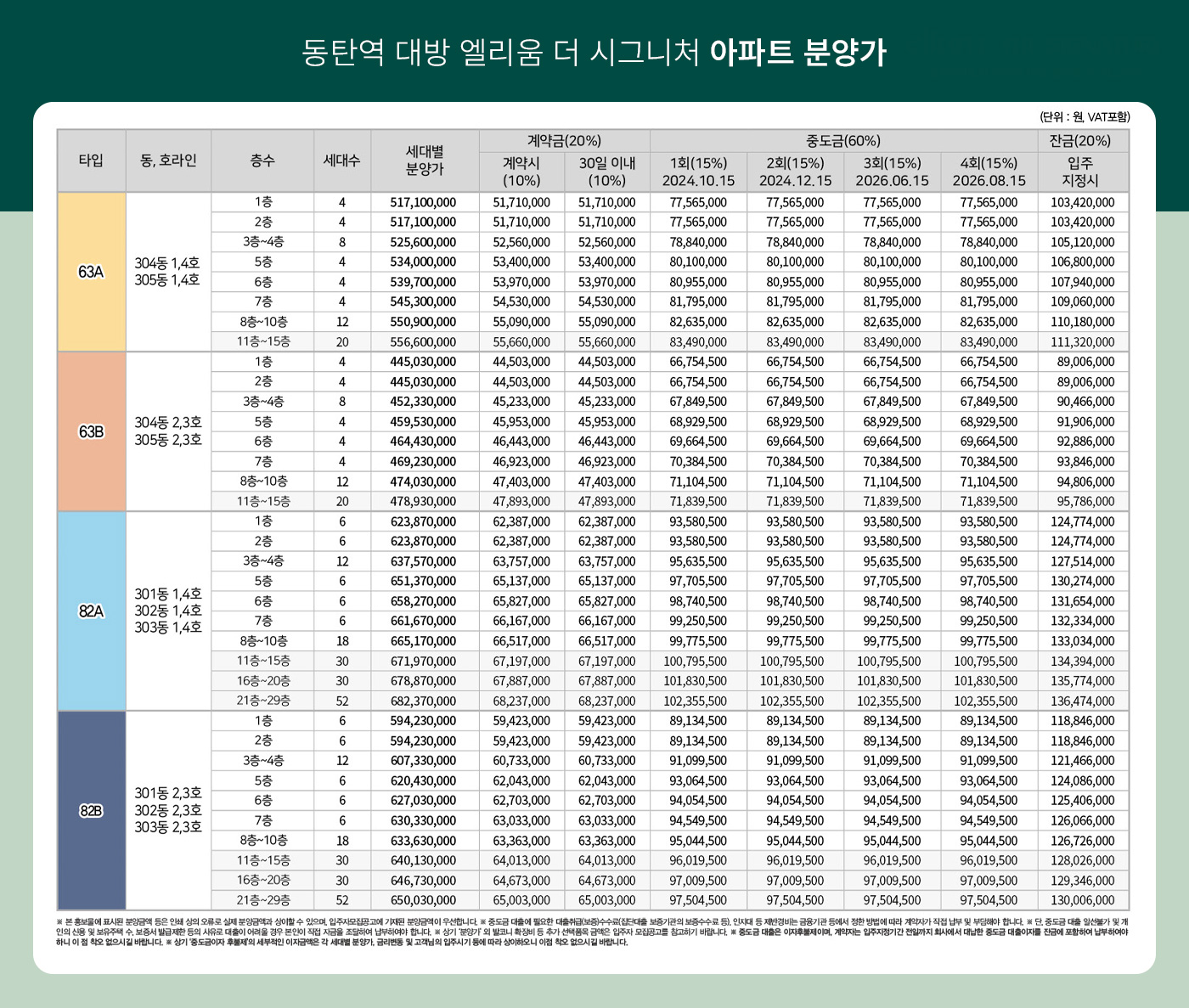Click the page title 아파트 분양가
Image resolution: width=1189 pixels, height=1008 pixels.
point(803,52)
